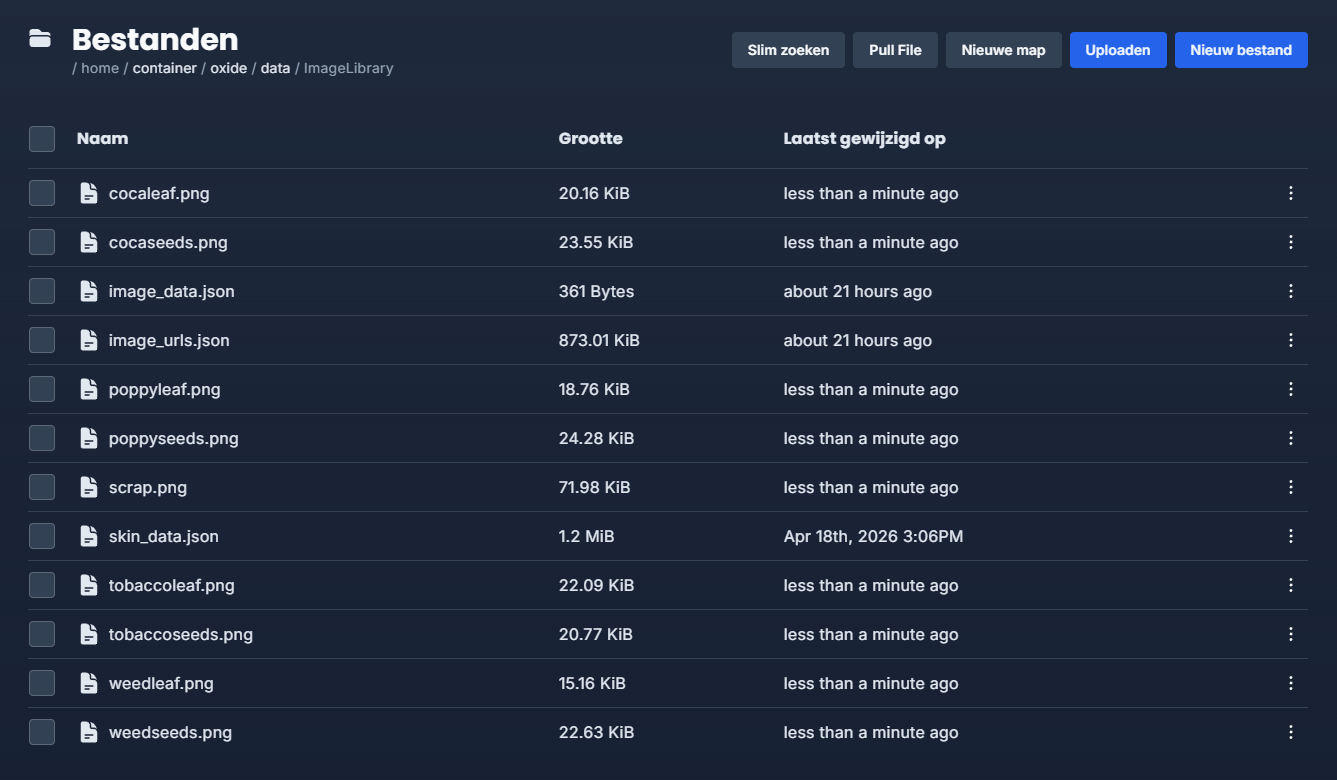Click the file icon beside weedseeds.png

pyautogui.click(x=89, y=732)
